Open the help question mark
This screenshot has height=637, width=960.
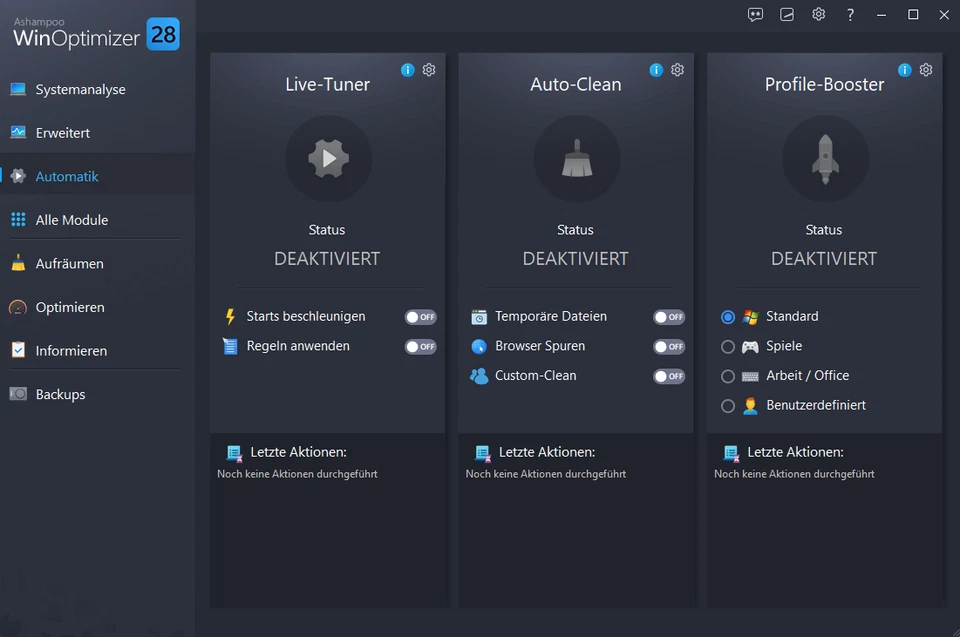click(850, 14)
